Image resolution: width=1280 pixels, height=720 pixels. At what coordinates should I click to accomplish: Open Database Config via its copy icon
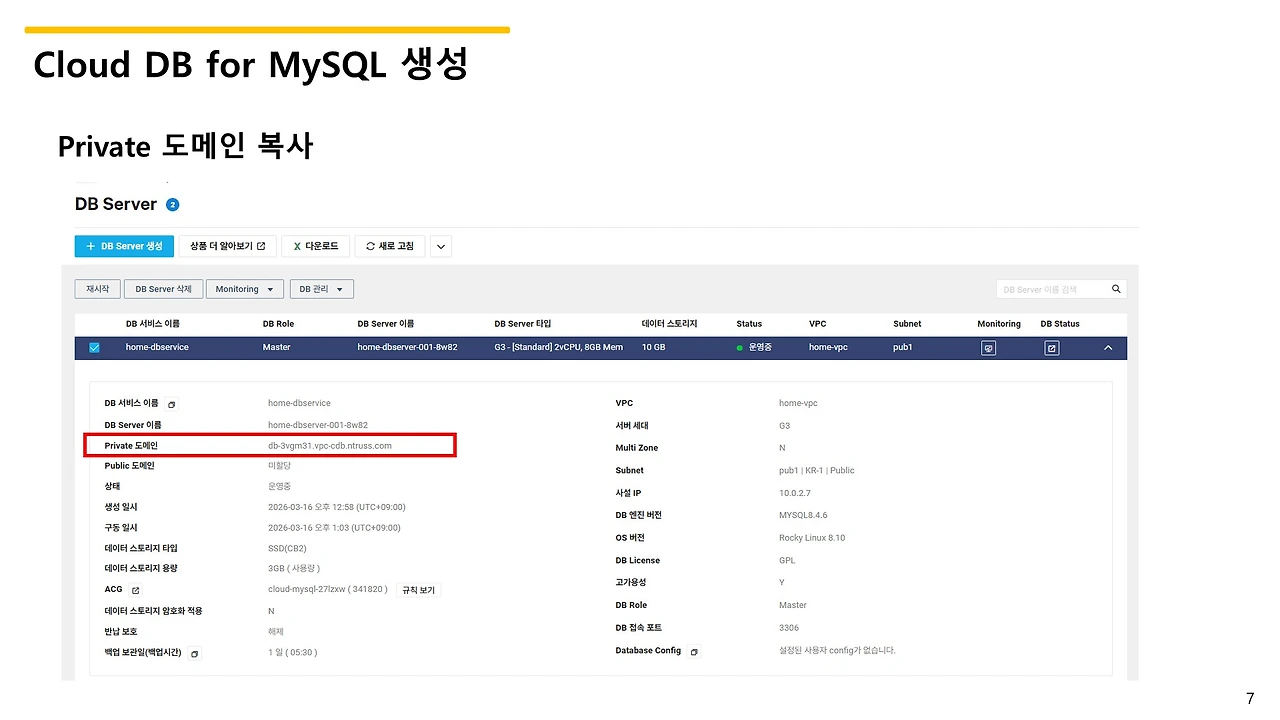click(694, 650)
